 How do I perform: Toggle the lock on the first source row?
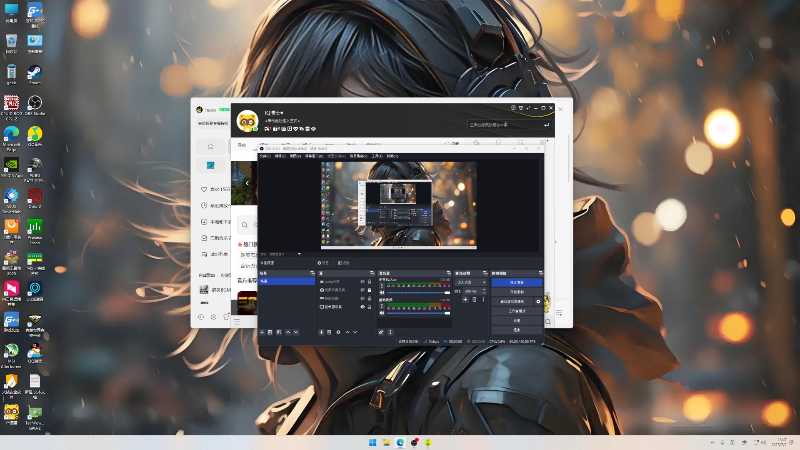pos(369,282)
